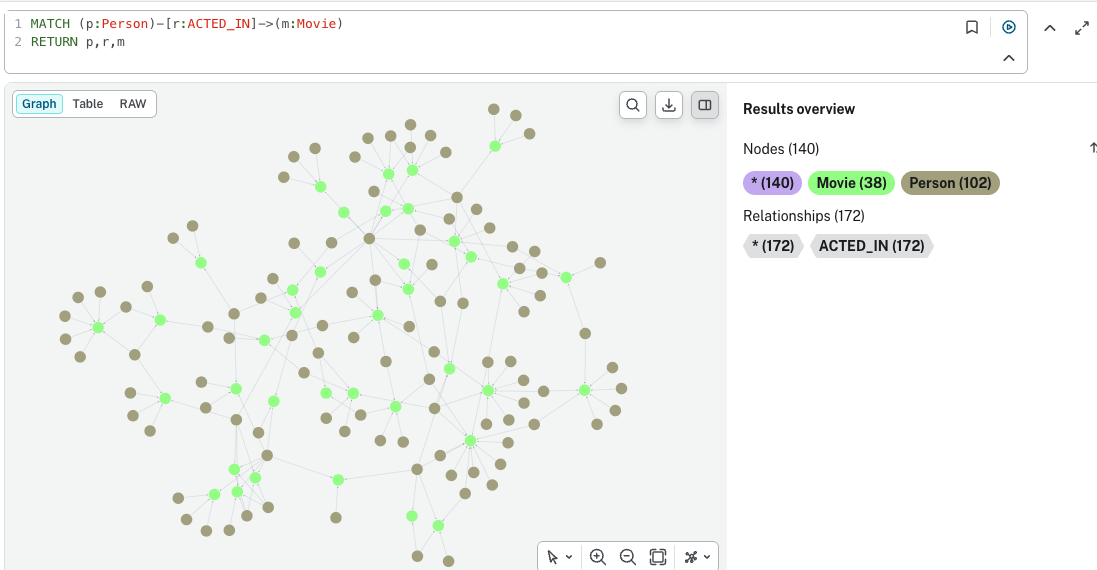The width and height of the screenshot is (1097, 570).
Task: Select the Graph view tab
Action: 39,104
